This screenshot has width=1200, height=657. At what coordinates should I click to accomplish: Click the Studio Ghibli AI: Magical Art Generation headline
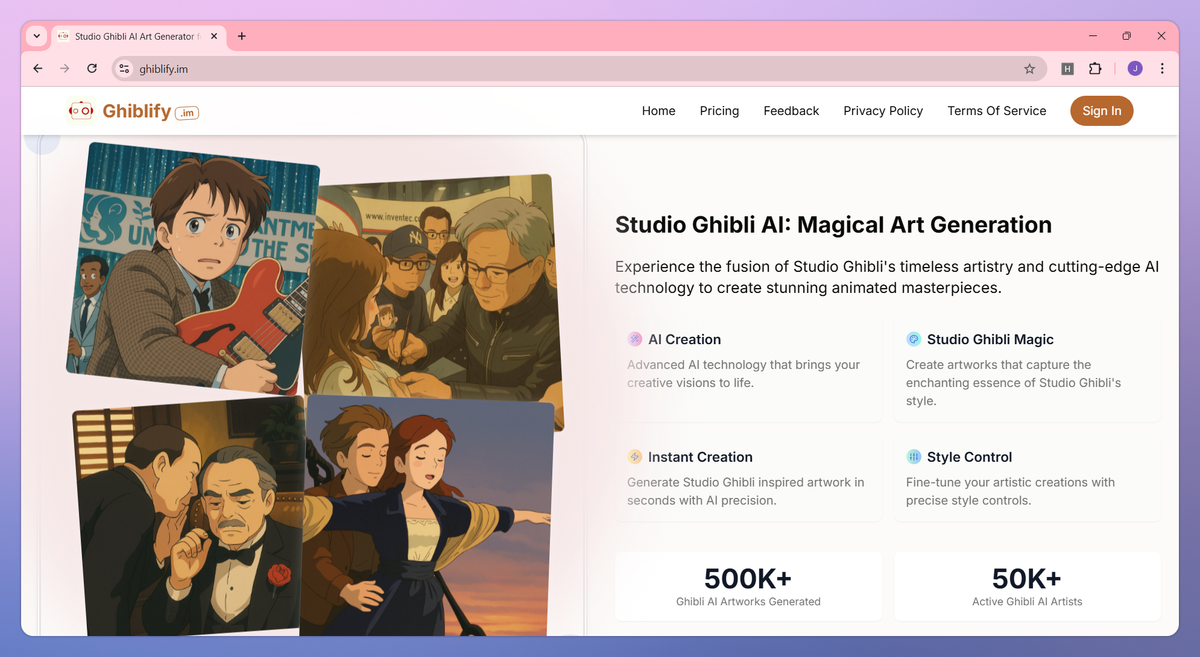pyautogui.click(x=833, y=225)
